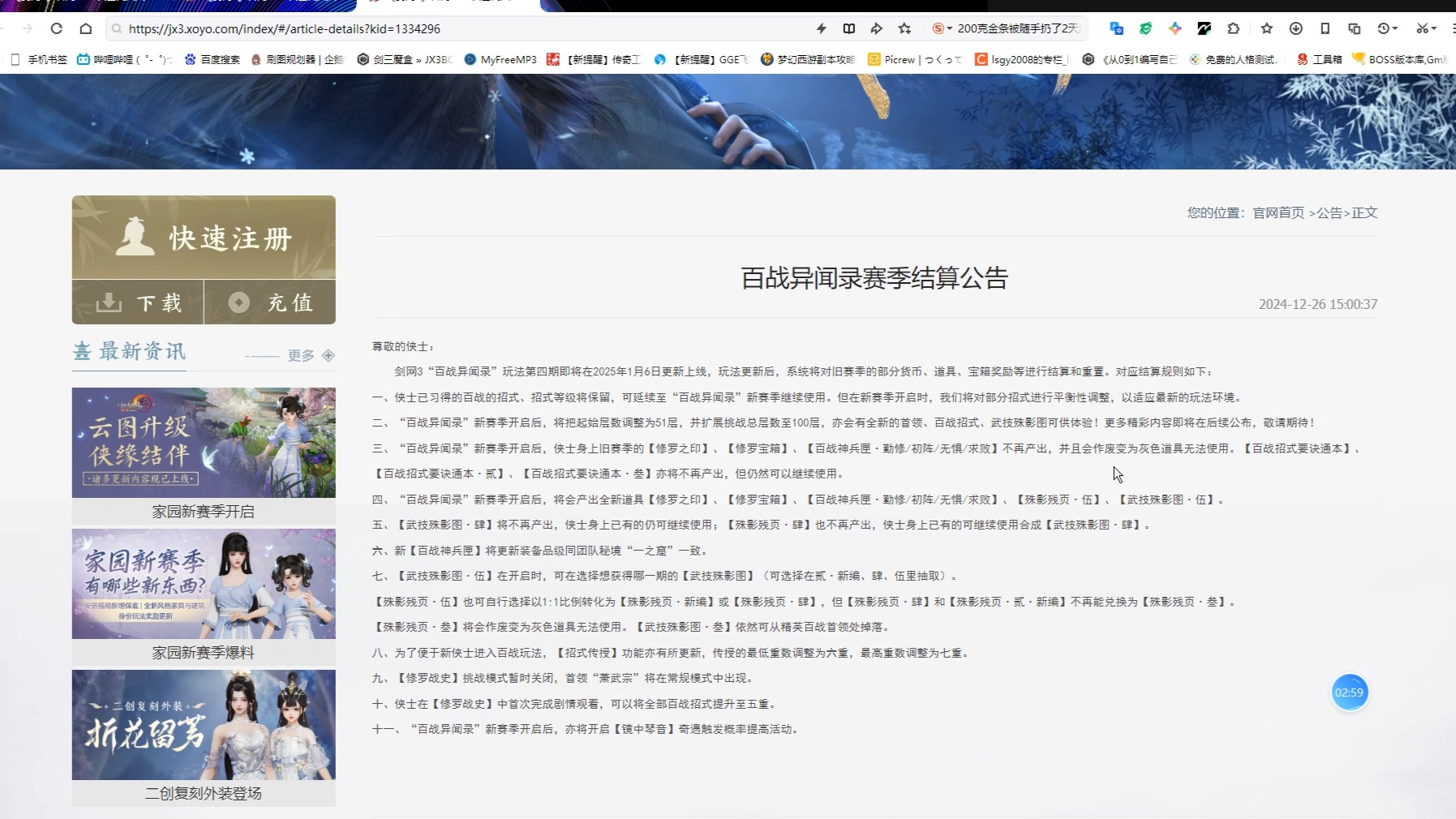Click the 下载 download button
This screenshot has height=819, width=1456.
(x=138, y=302)
